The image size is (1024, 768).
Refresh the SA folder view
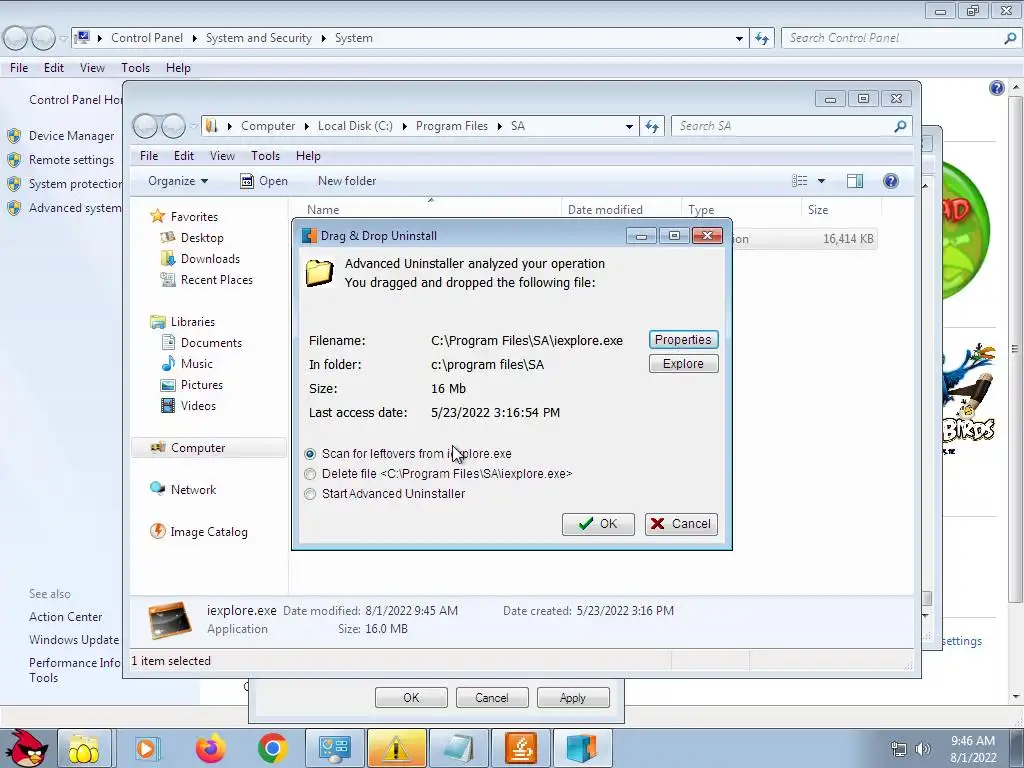652,126
